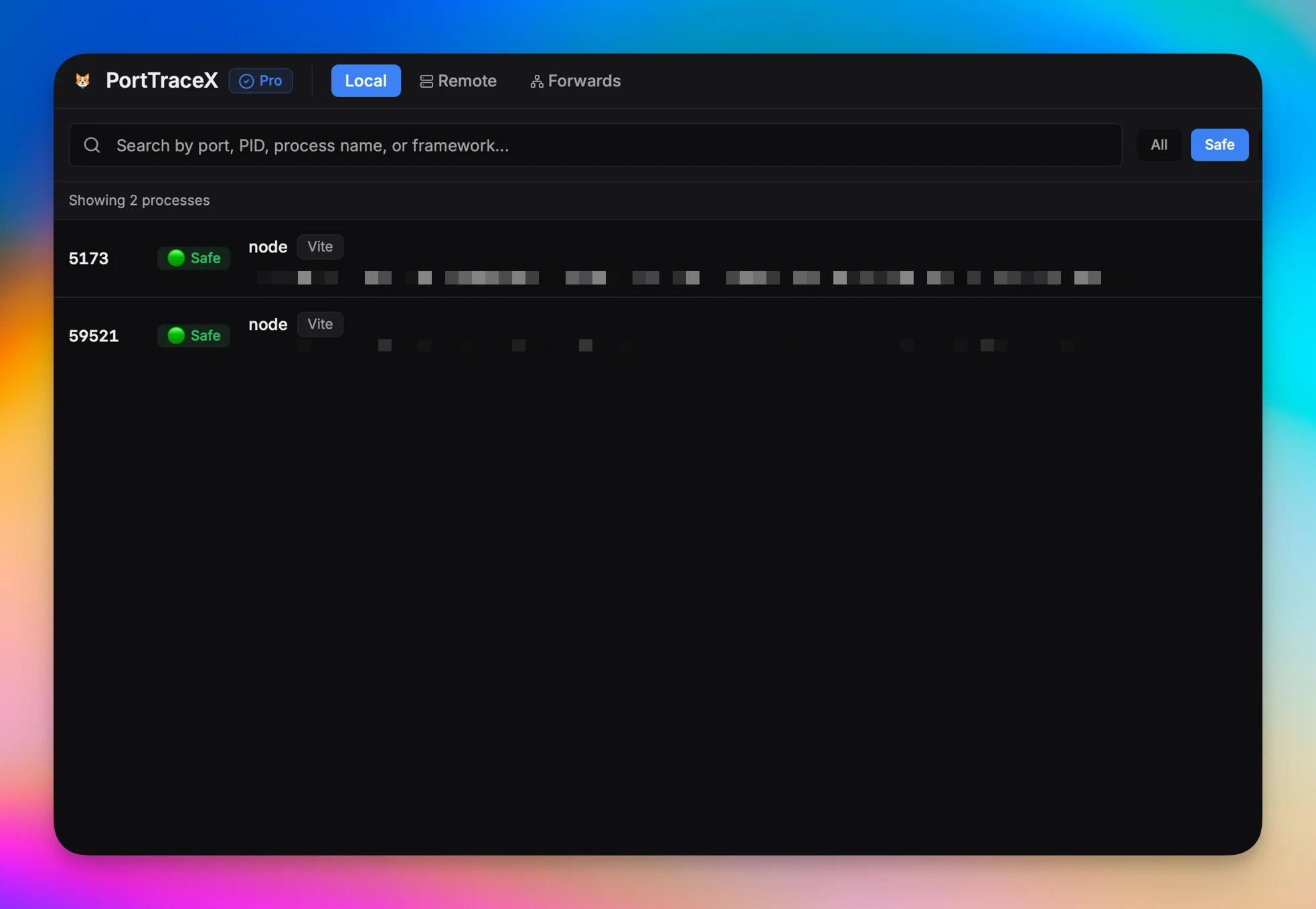The width and height of the screenshot is (1316, 909).
Task: Click the network icon next to Forwards
Action: [536, 81]
